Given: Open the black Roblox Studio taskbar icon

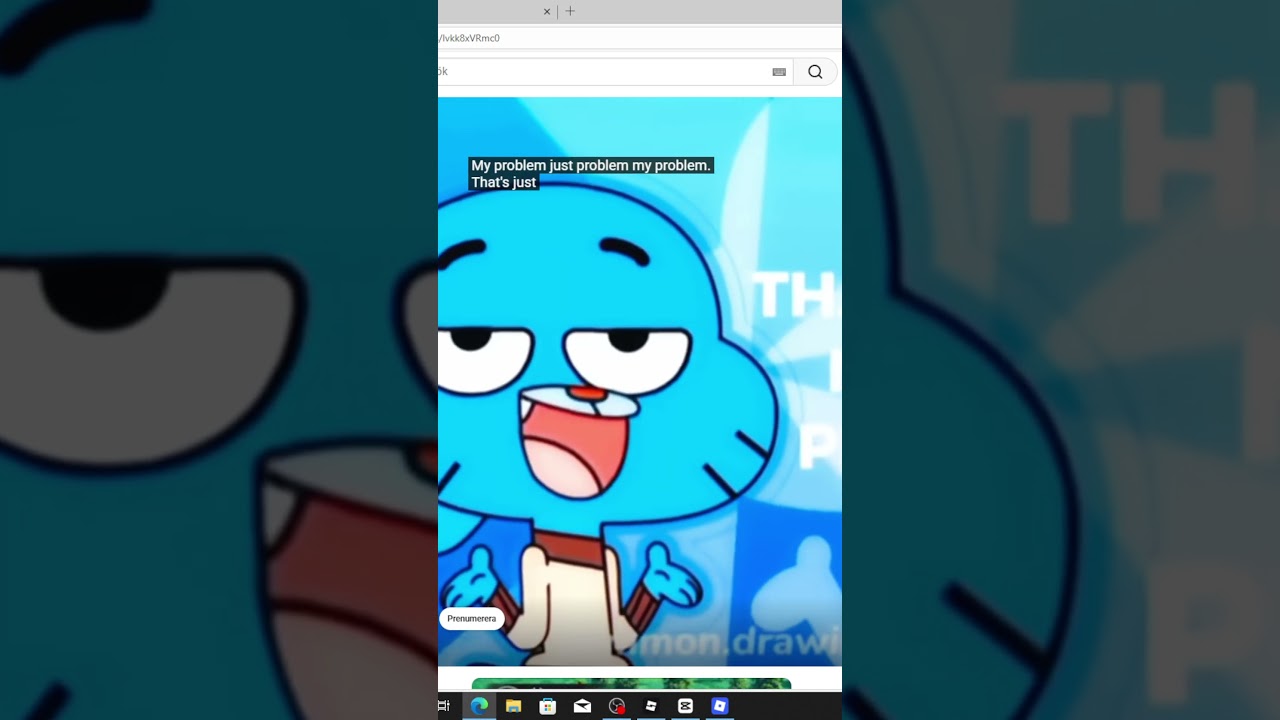Looking at the screenshot, I should pyautogui.click(x=651, y=706).
